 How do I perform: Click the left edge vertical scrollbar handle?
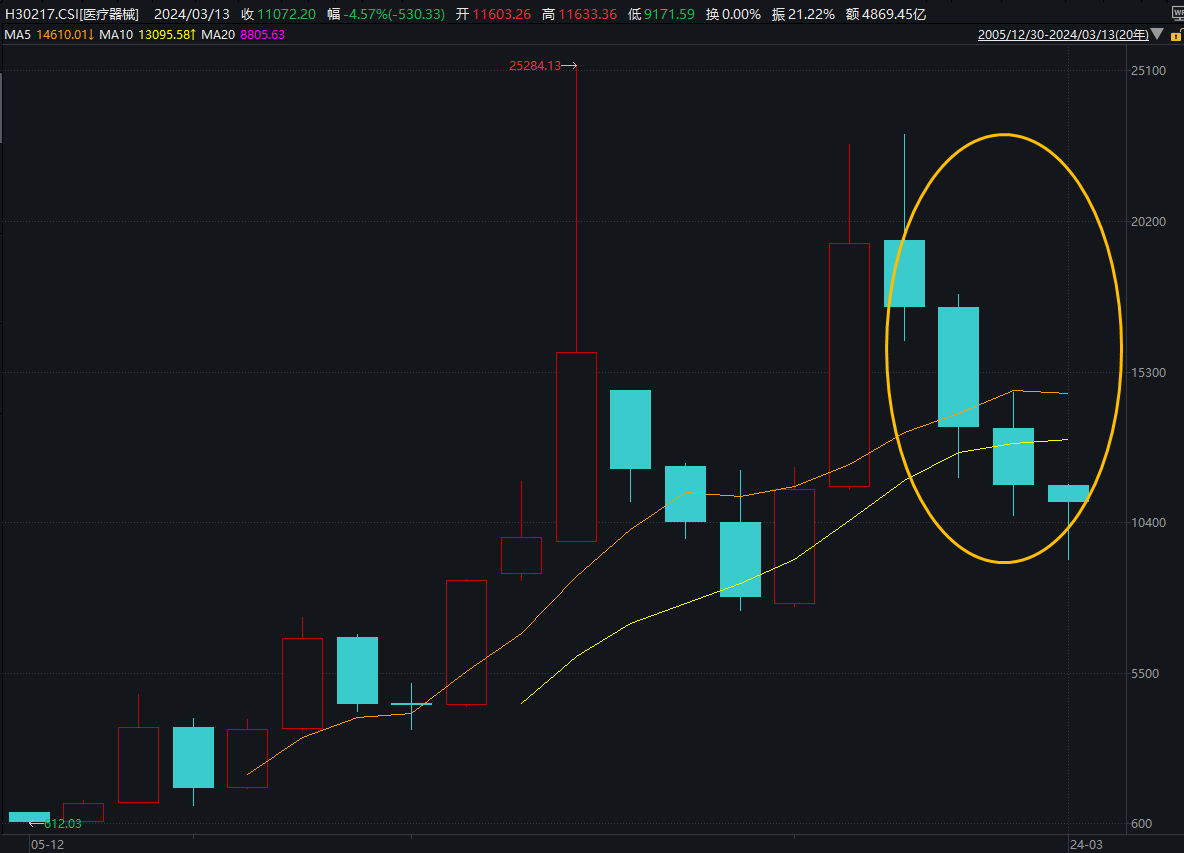2,108
